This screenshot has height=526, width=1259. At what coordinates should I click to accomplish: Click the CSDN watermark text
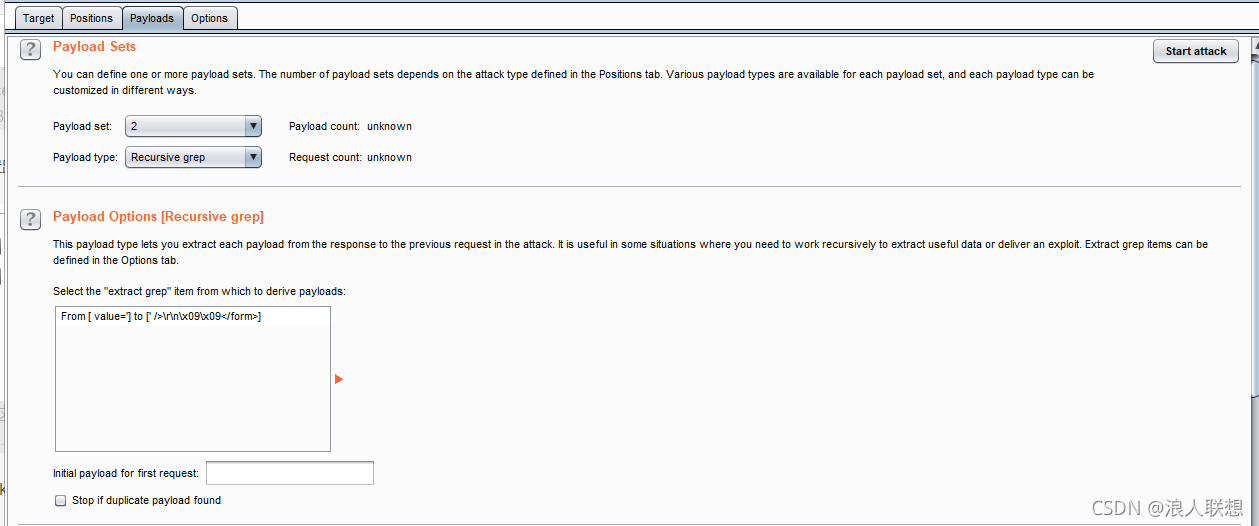[x=1167, y=508]
